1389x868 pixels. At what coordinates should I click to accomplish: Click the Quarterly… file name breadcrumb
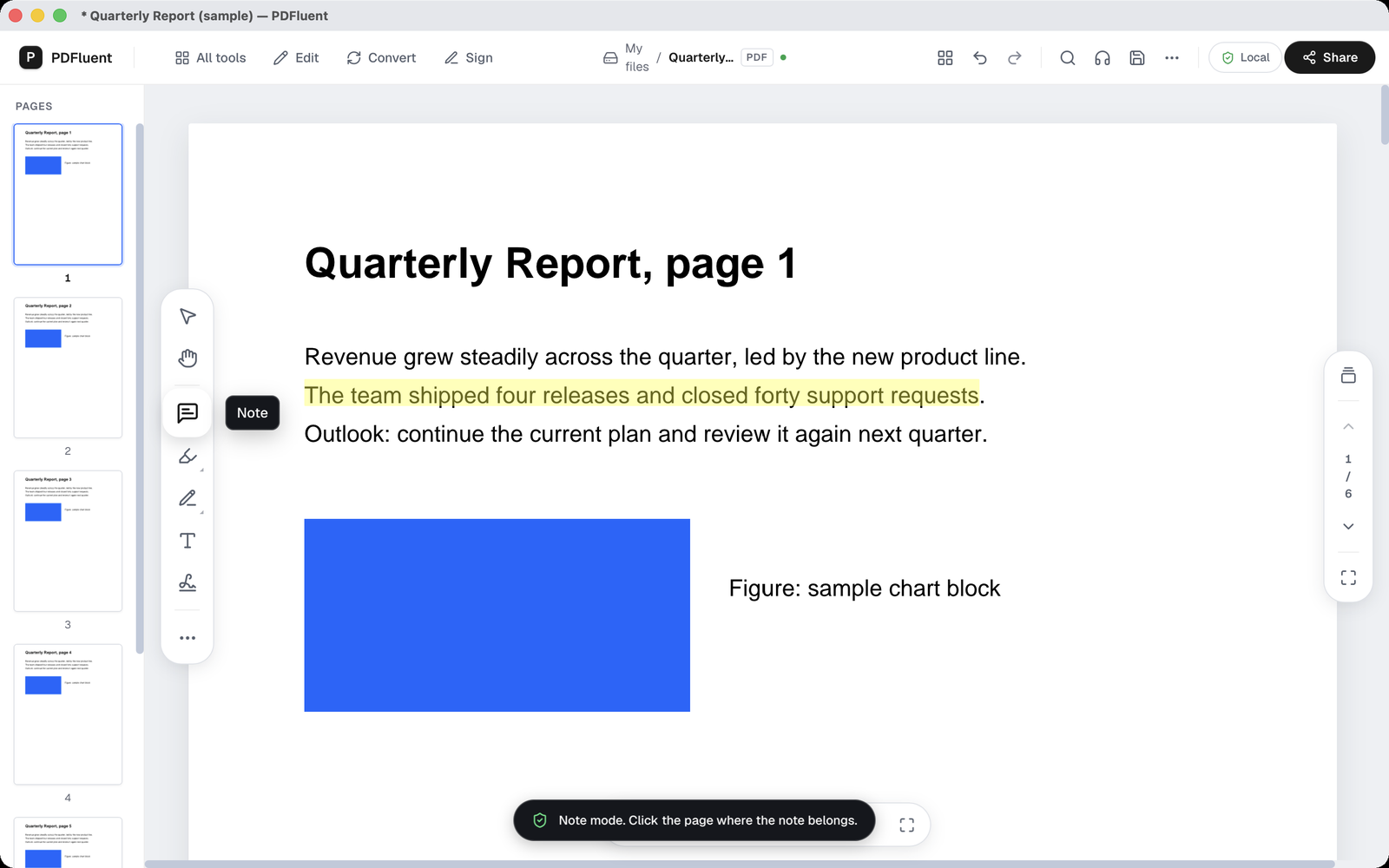click(701, 57)
